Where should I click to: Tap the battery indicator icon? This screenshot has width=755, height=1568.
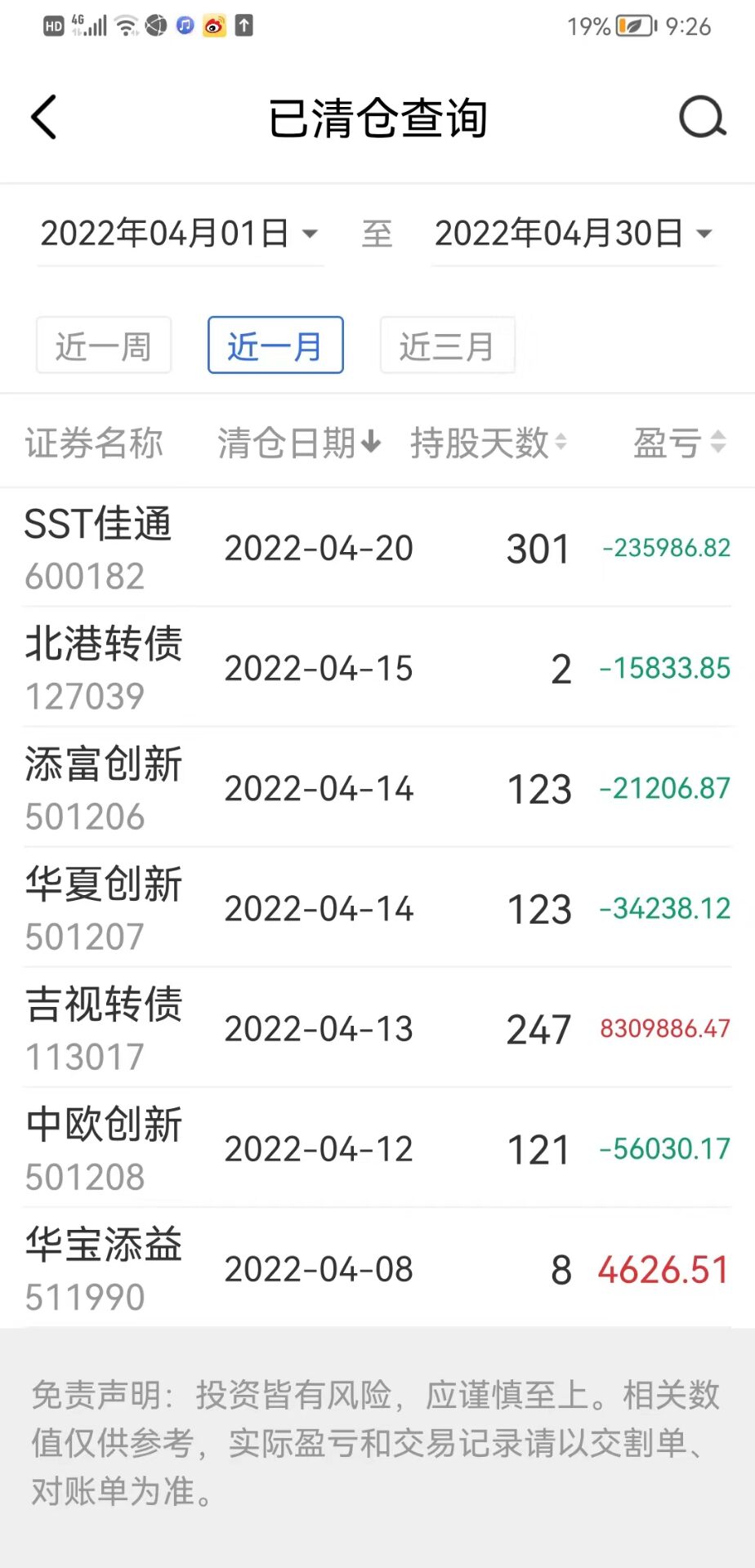(636, 26)
